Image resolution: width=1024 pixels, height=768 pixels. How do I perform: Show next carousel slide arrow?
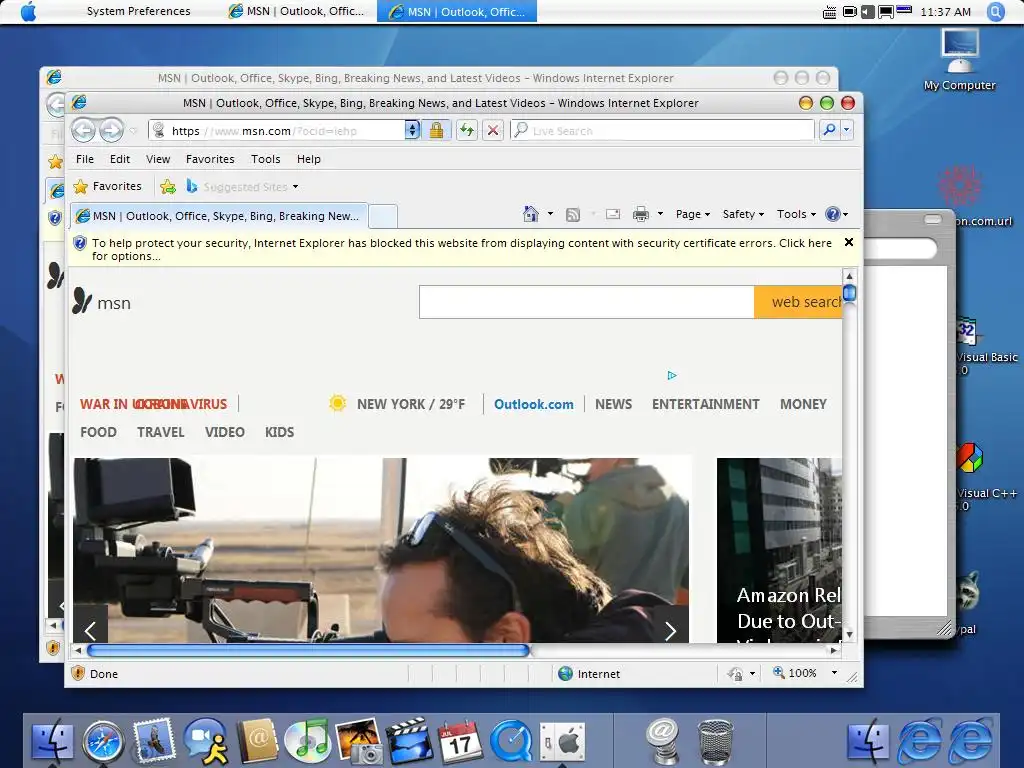tap(671, 630)
